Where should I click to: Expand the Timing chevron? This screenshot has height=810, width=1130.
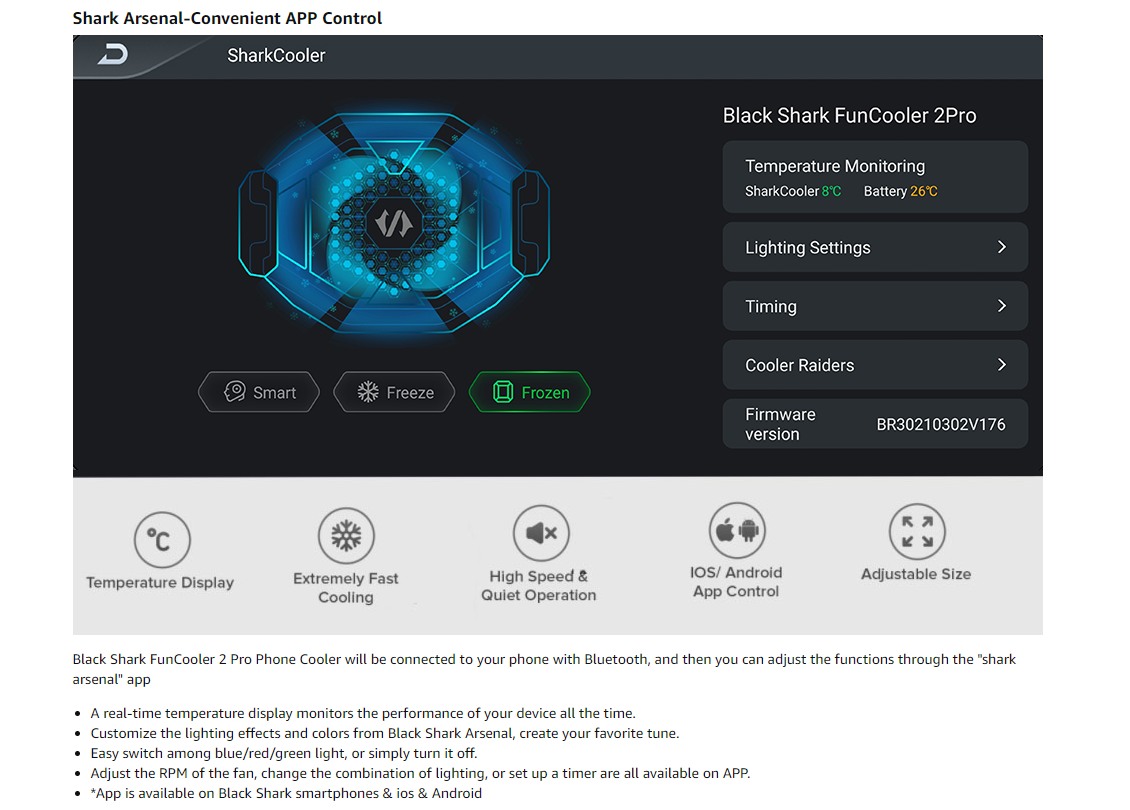pyautogui.click(x=1002, y=306)
